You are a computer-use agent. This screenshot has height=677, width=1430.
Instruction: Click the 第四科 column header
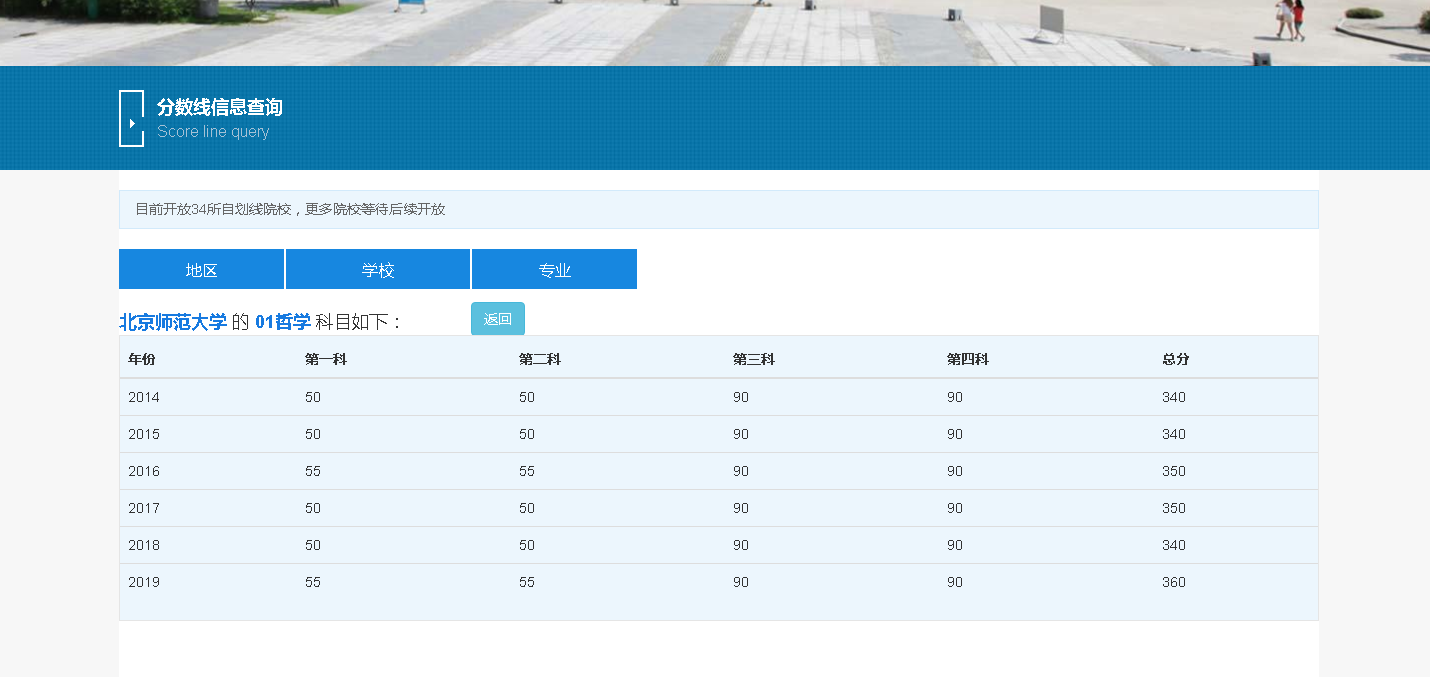[968, 359]
